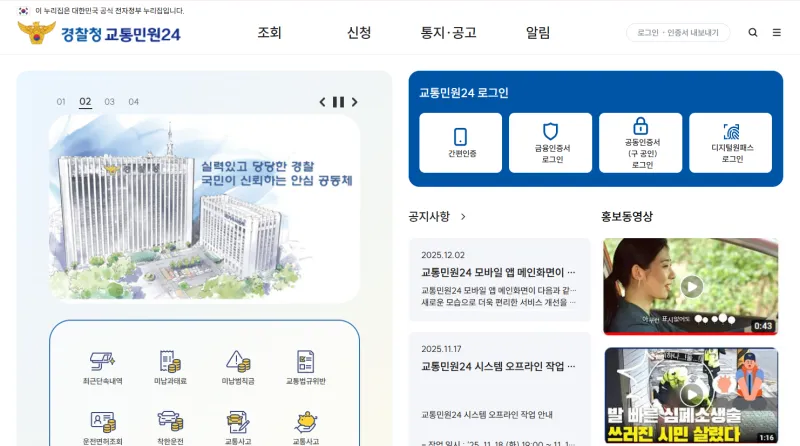800x446 pixels.
Task: Select the 미납범칙금 warning icon
Action: click(238, 362)
